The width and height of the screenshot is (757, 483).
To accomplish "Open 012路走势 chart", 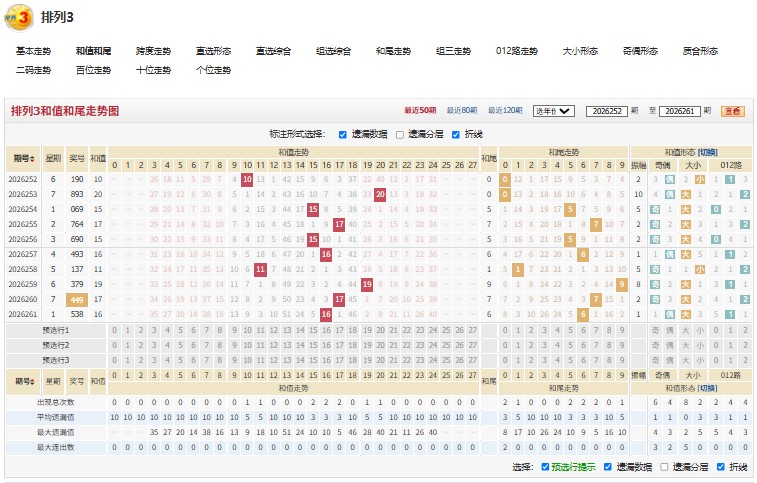I will pos(517,51).
